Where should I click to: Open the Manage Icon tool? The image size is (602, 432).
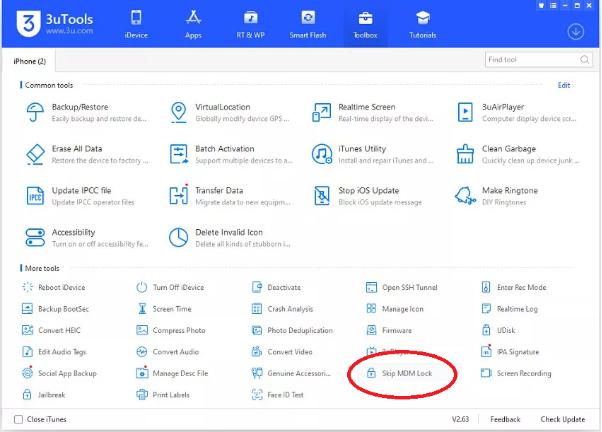click(395, 309)
